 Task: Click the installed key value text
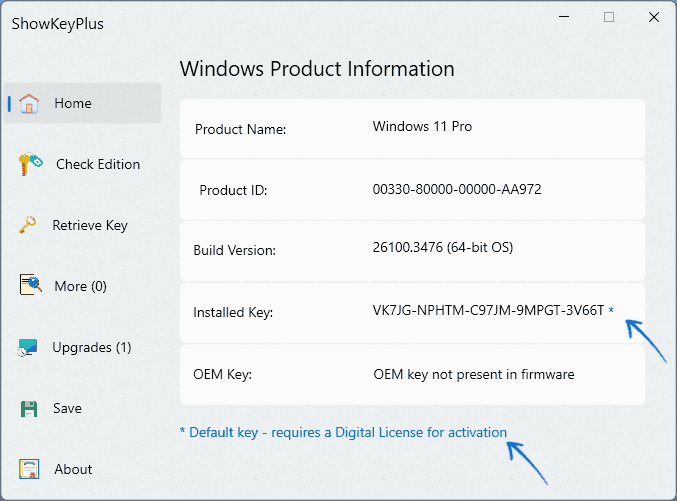coord(488,311)
